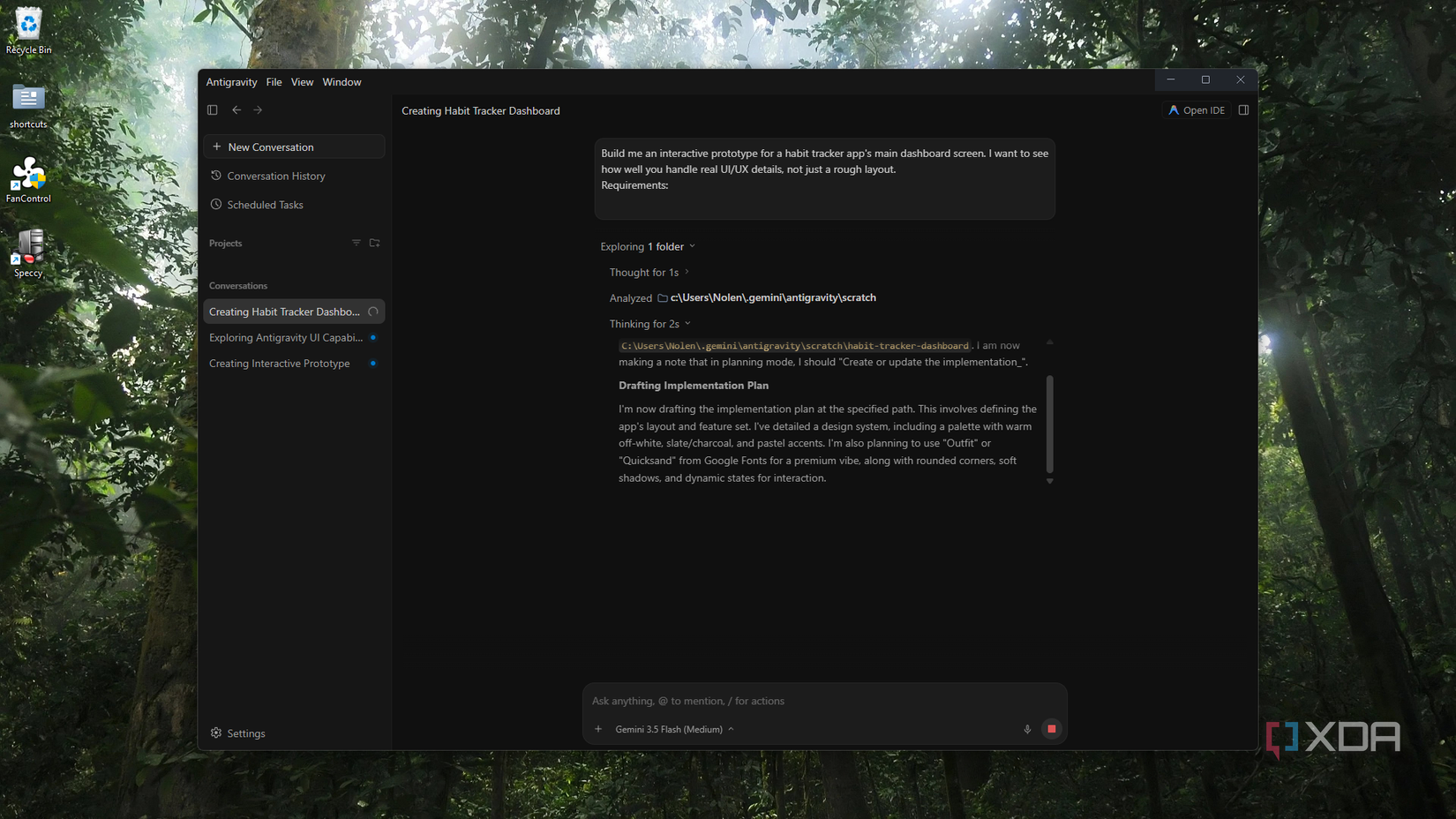Expand the Thought for 1s section
Viewport: 1456px width, 819px height.
click(x=649, y=272)
